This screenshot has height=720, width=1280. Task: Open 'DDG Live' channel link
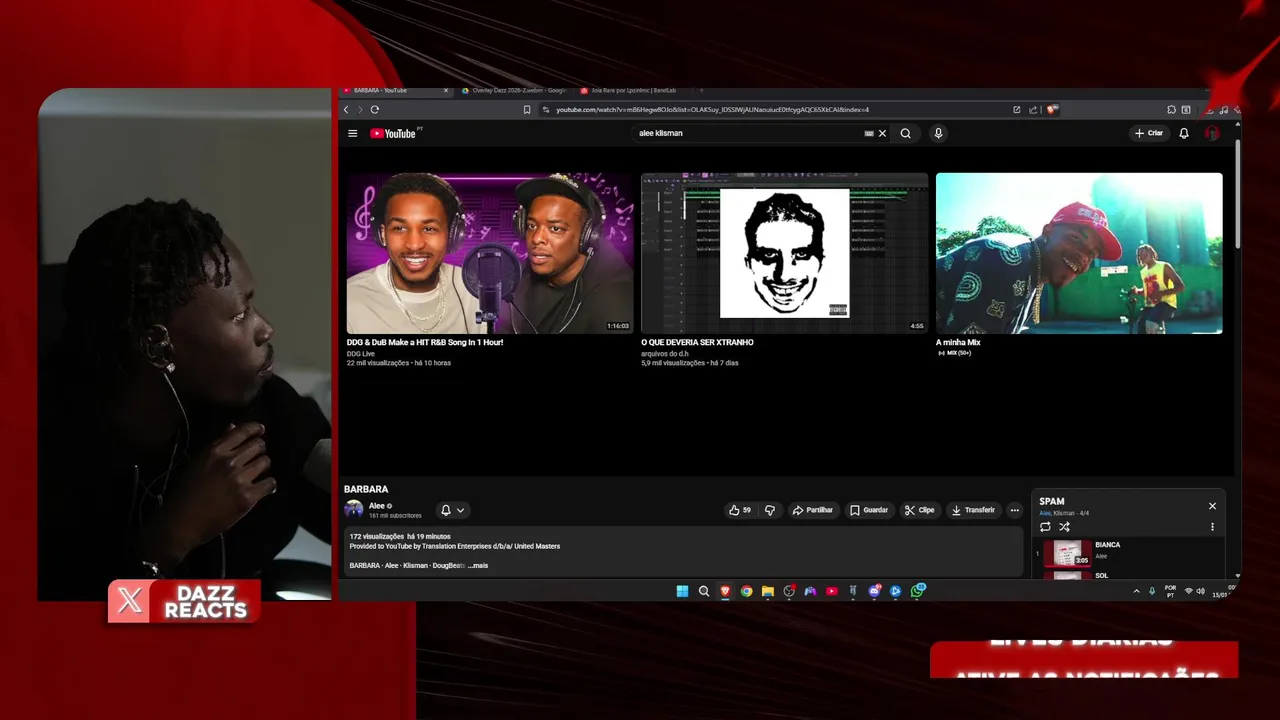[x=361, y=353]
